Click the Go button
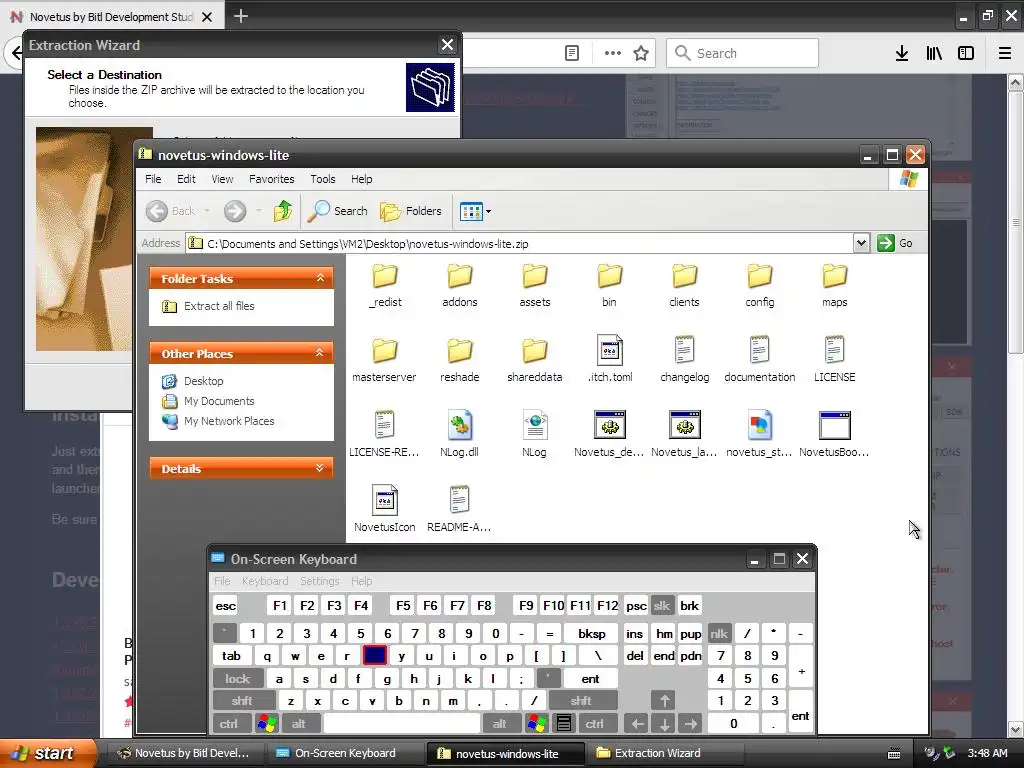 click(895, 244)
